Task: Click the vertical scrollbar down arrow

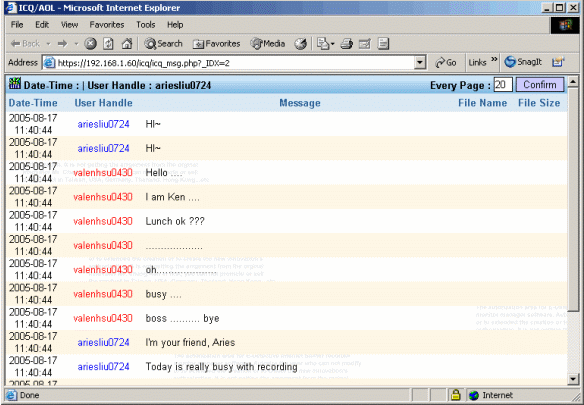Action: click(x=573, y=379)
